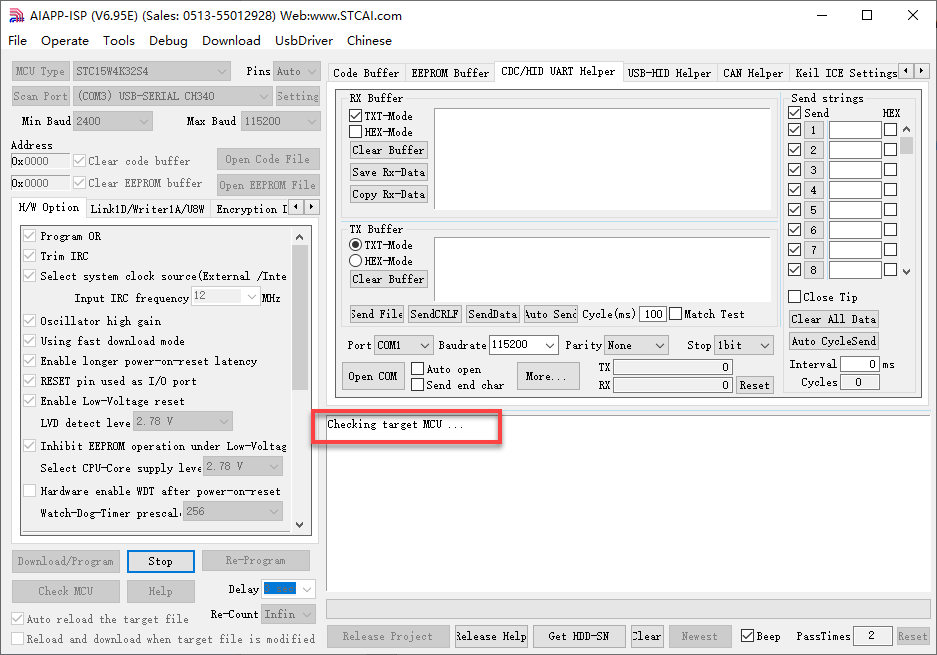Uncheck send string row 1 checkbox
This screenshot has width=937, height=655.
click(795, 130)
